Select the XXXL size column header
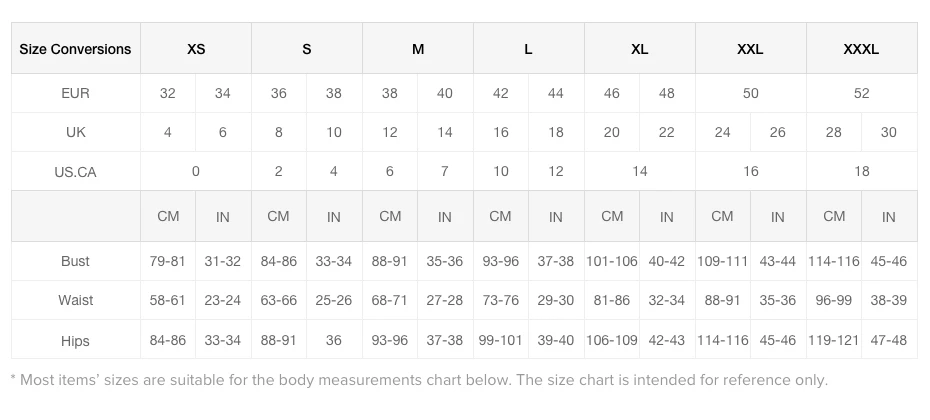Viewport: 930px width, 420px height. pyautogui.click(x=861, y=49)
